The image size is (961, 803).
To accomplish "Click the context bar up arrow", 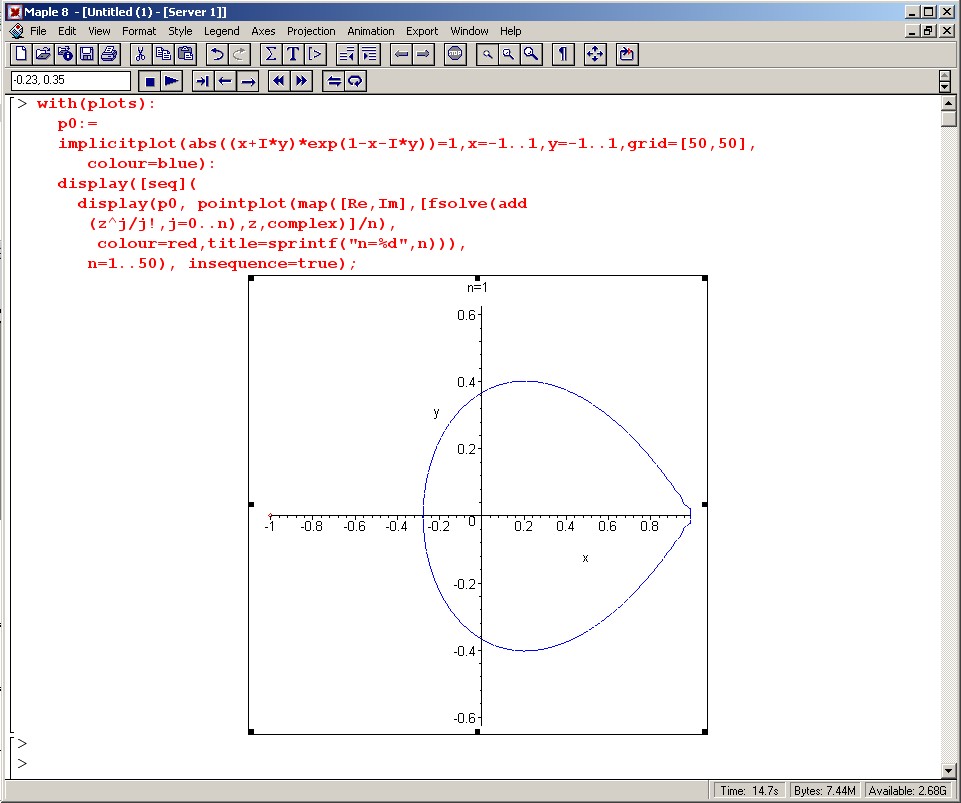I will click(944, 76).
